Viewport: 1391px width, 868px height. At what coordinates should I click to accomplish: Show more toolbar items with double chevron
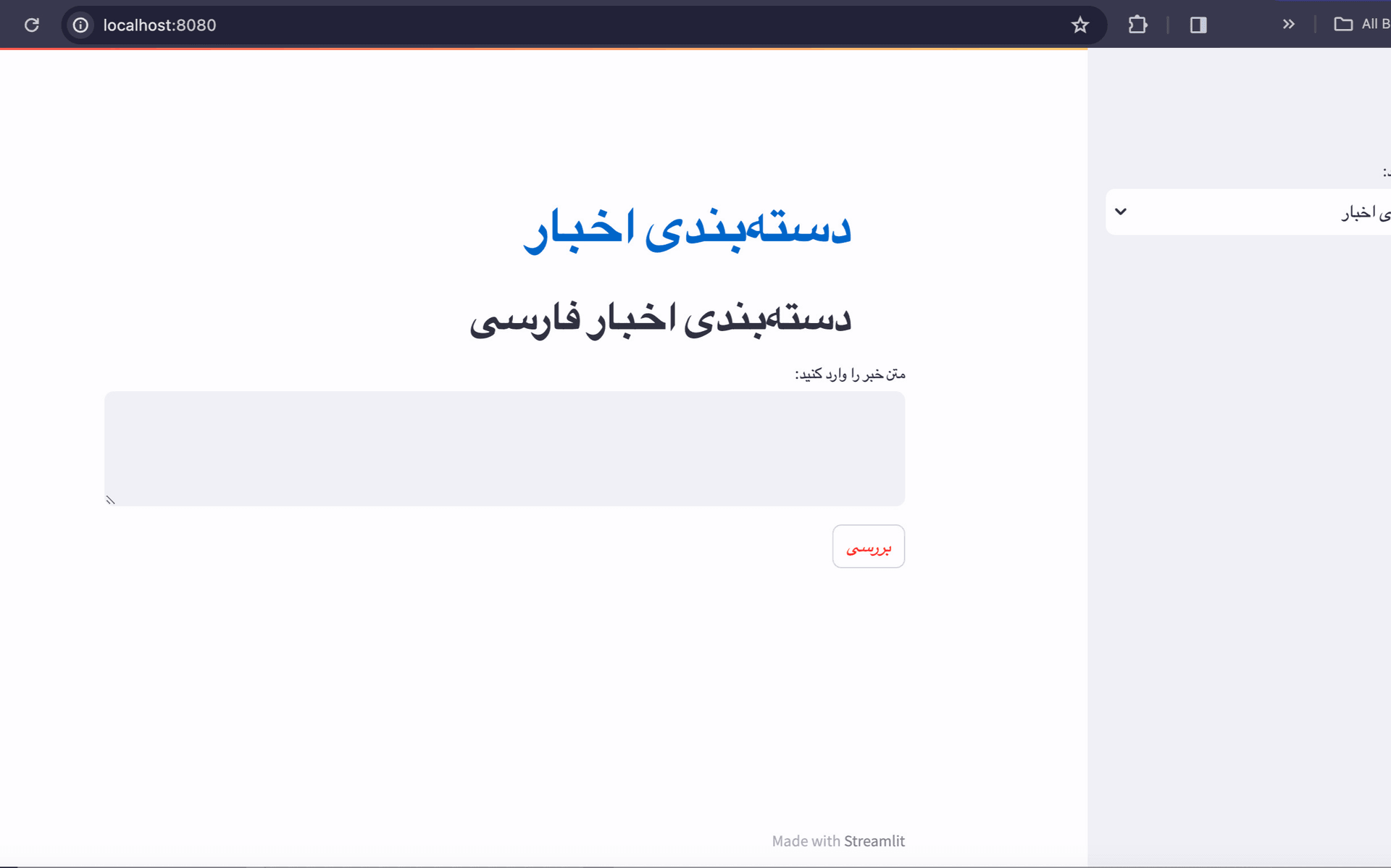click(x=1288, y=24)
